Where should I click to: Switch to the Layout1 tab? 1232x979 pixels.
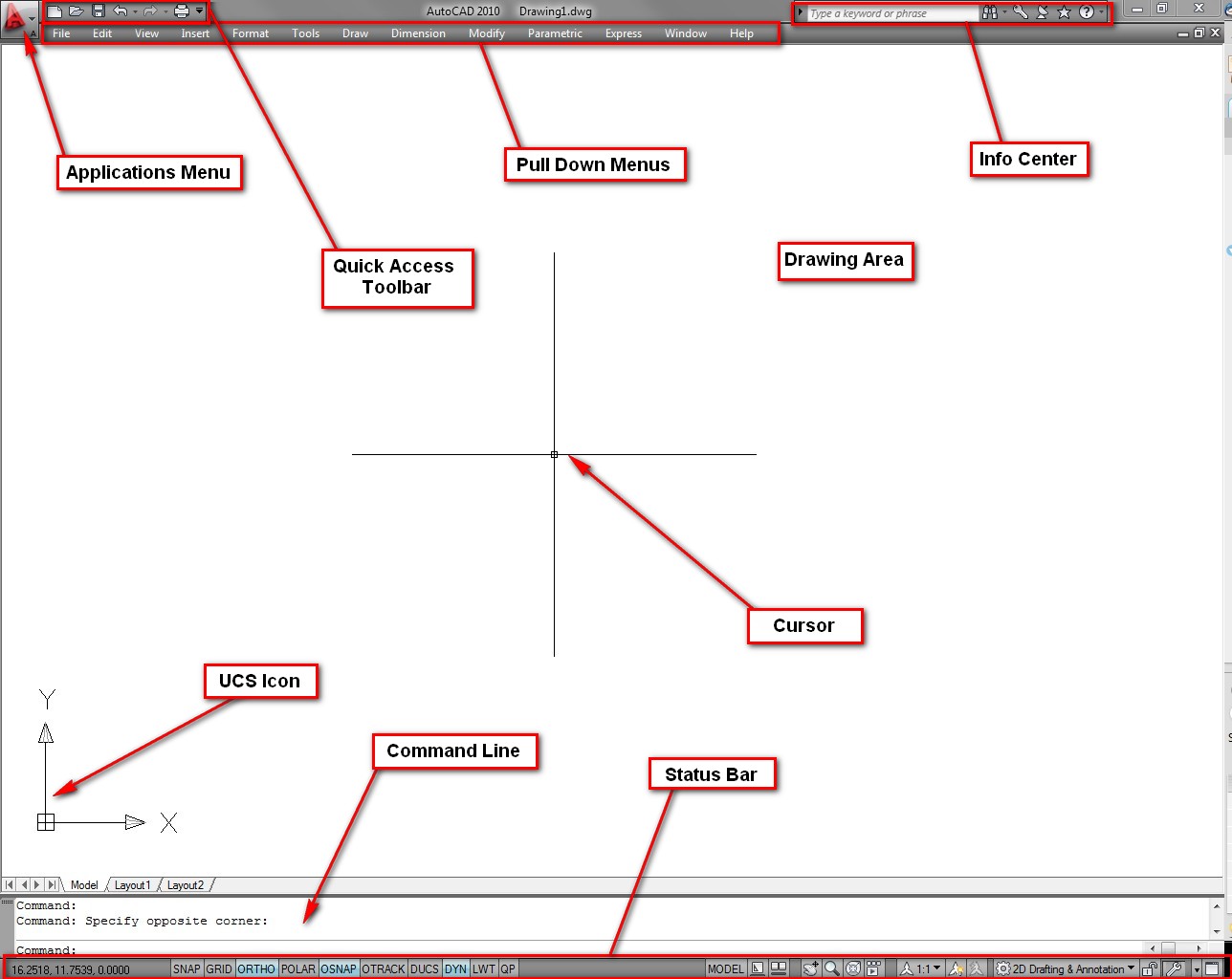(x=132, y=885)
